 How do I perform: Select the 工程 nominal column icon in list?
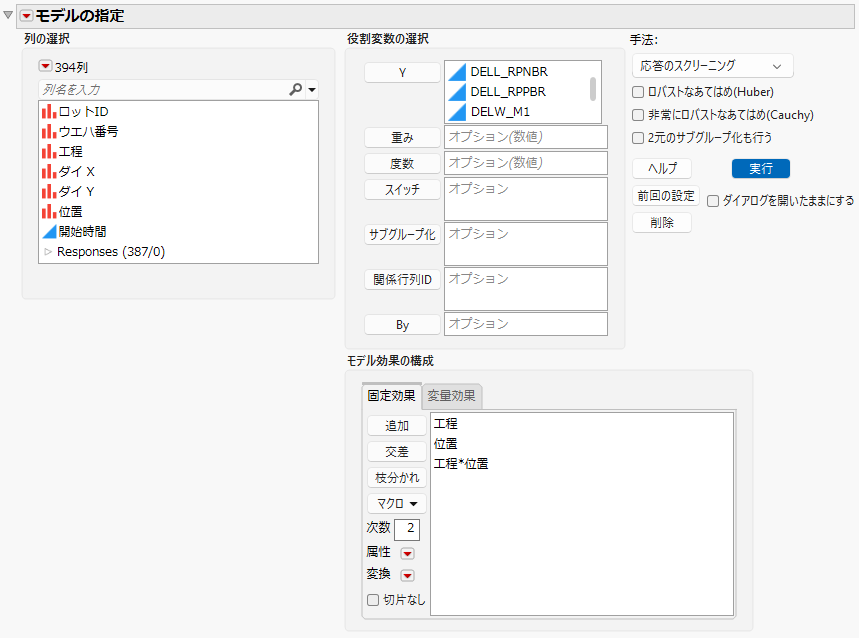click(49, 152)
